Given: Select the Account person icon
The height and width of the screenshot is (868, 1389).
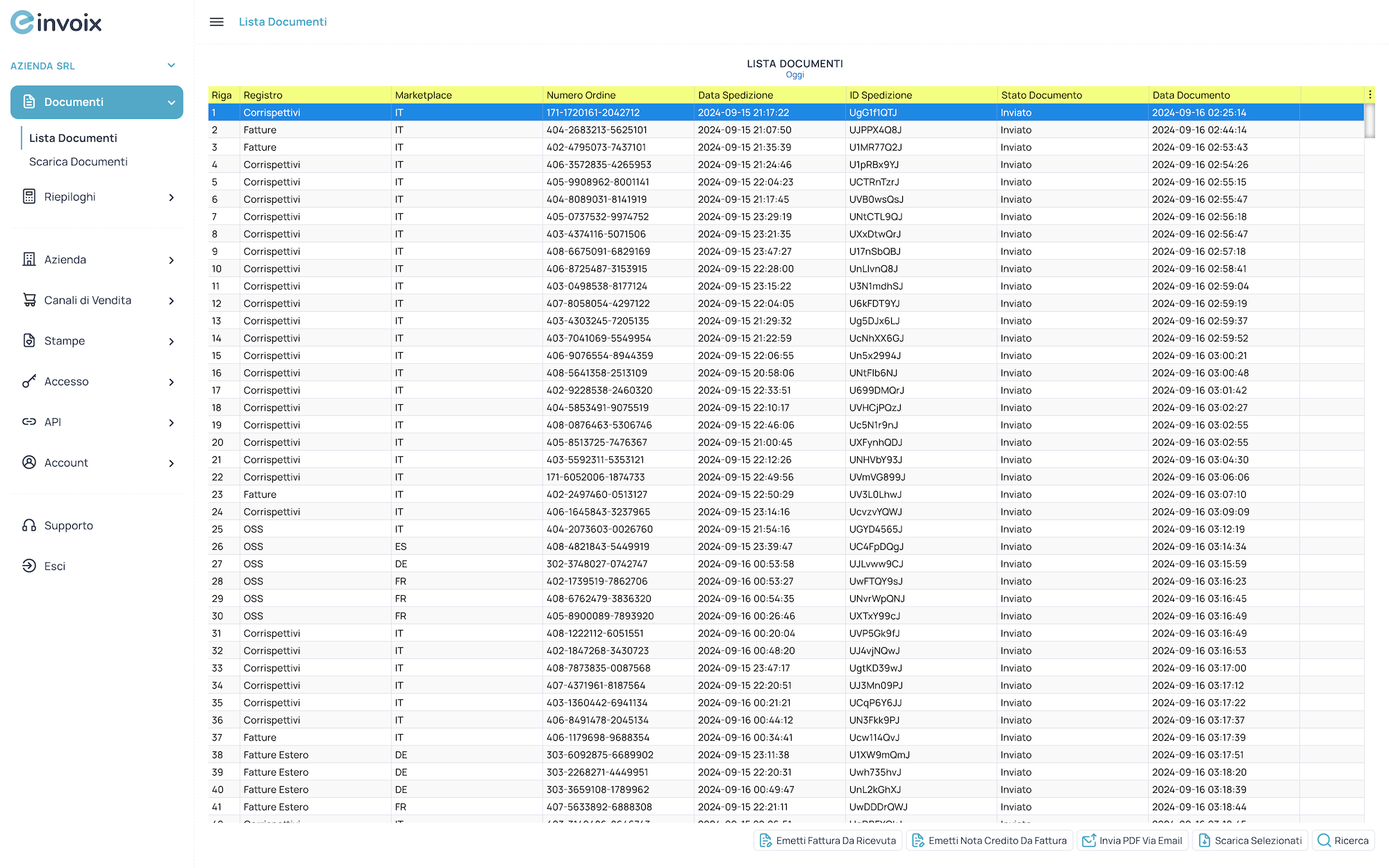Looking at the screenshot, I should (28, 462).
